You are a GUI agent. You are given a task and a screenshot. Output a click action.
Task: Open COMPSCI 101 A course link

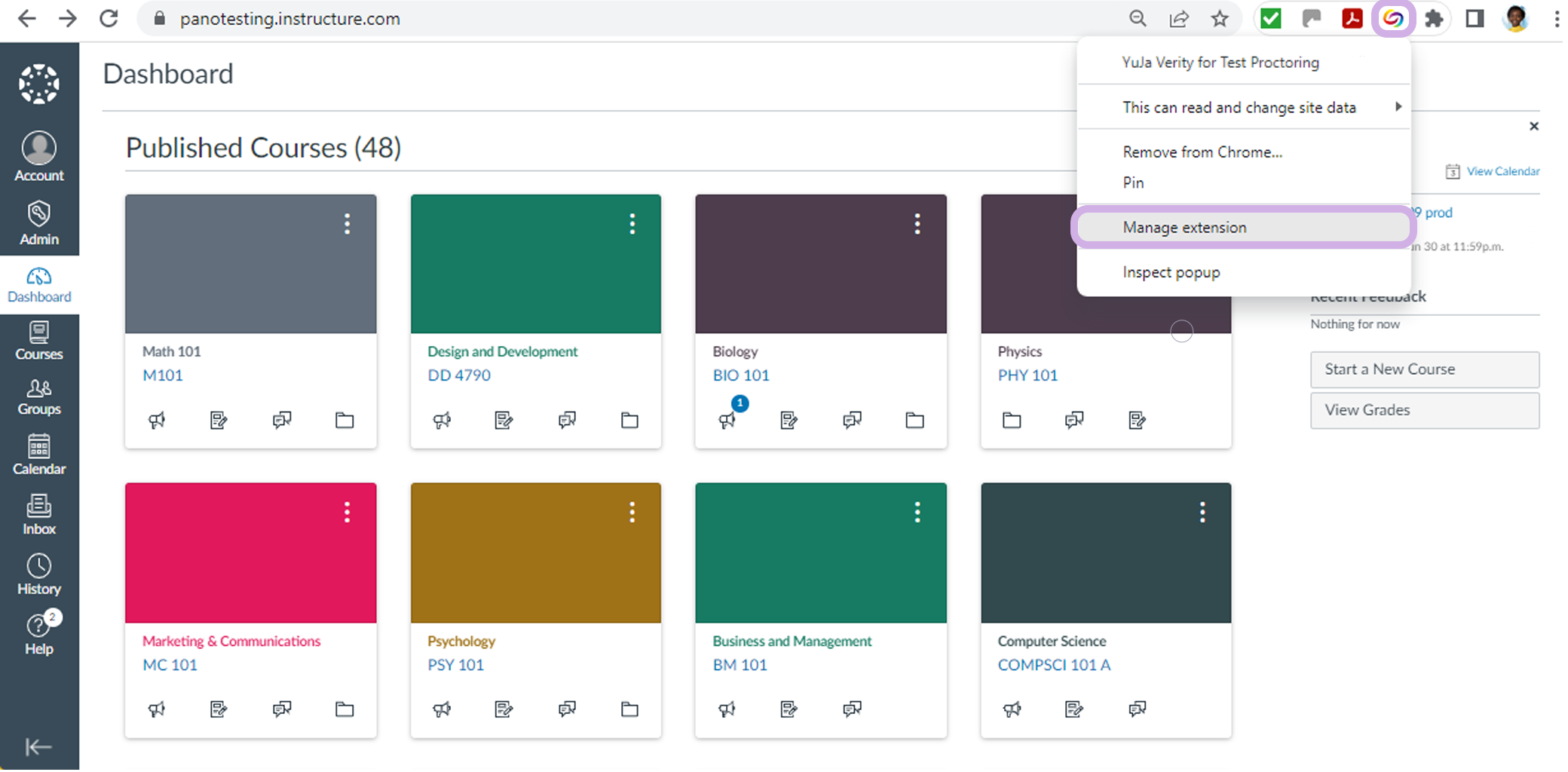pos(1054,665)
